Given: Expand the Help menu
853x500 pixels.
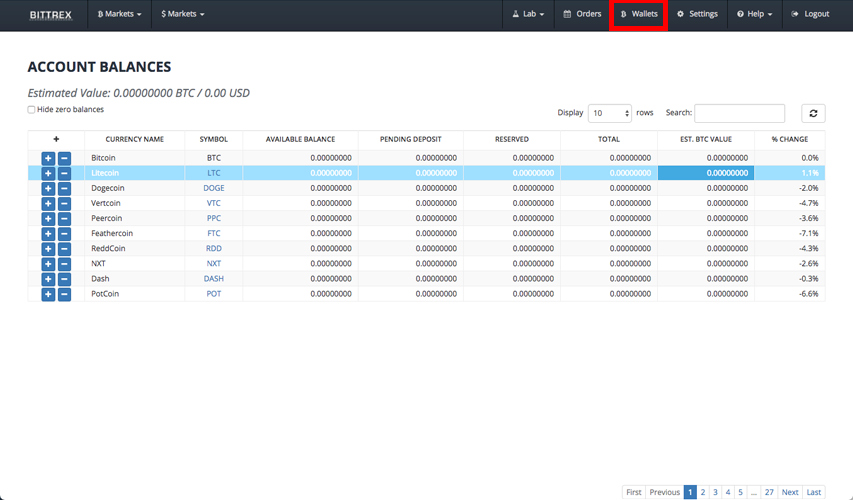Looking at the screenshot, I should (x=755, y=14).
